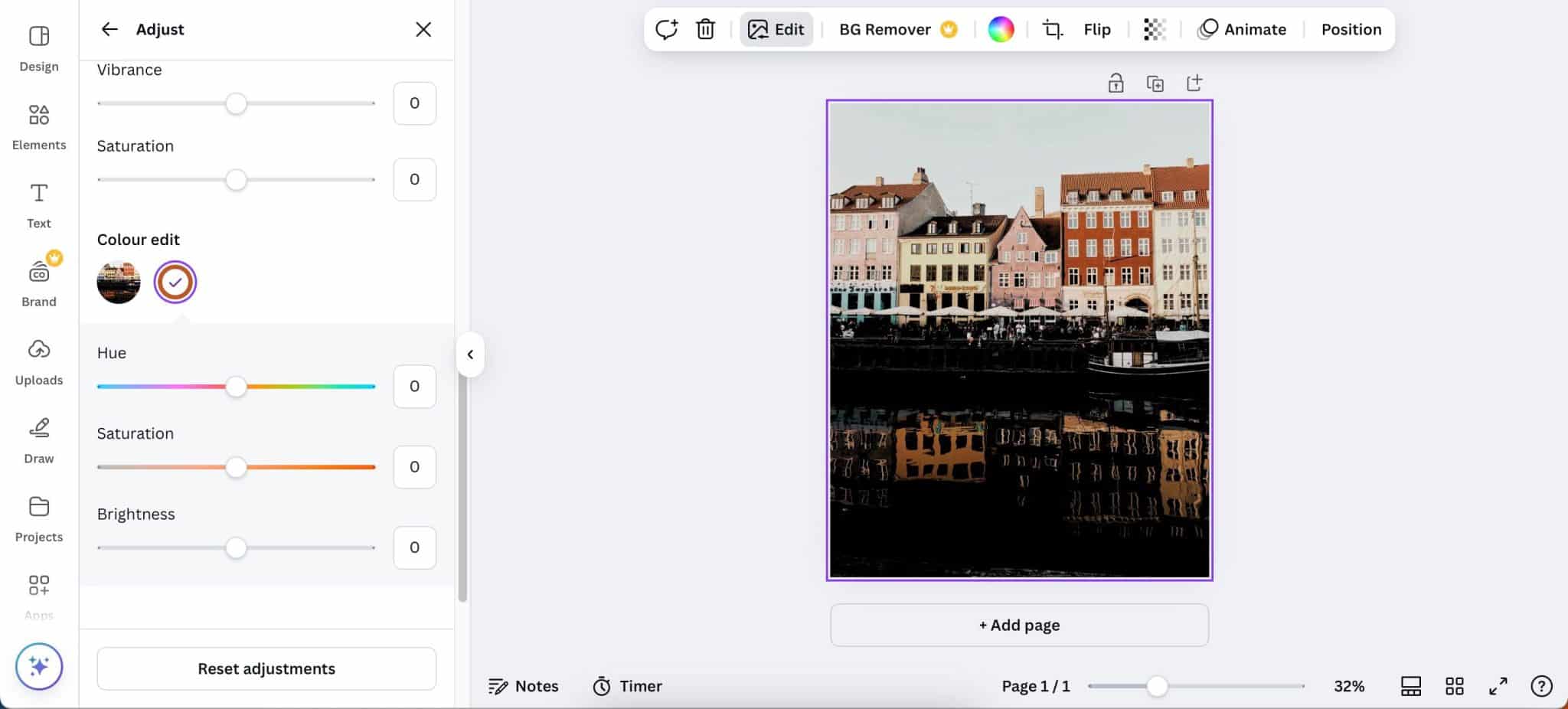Enter fullscreen present mode icon
This screenshot has width=1568, height=709.
tap(1498, 686)
